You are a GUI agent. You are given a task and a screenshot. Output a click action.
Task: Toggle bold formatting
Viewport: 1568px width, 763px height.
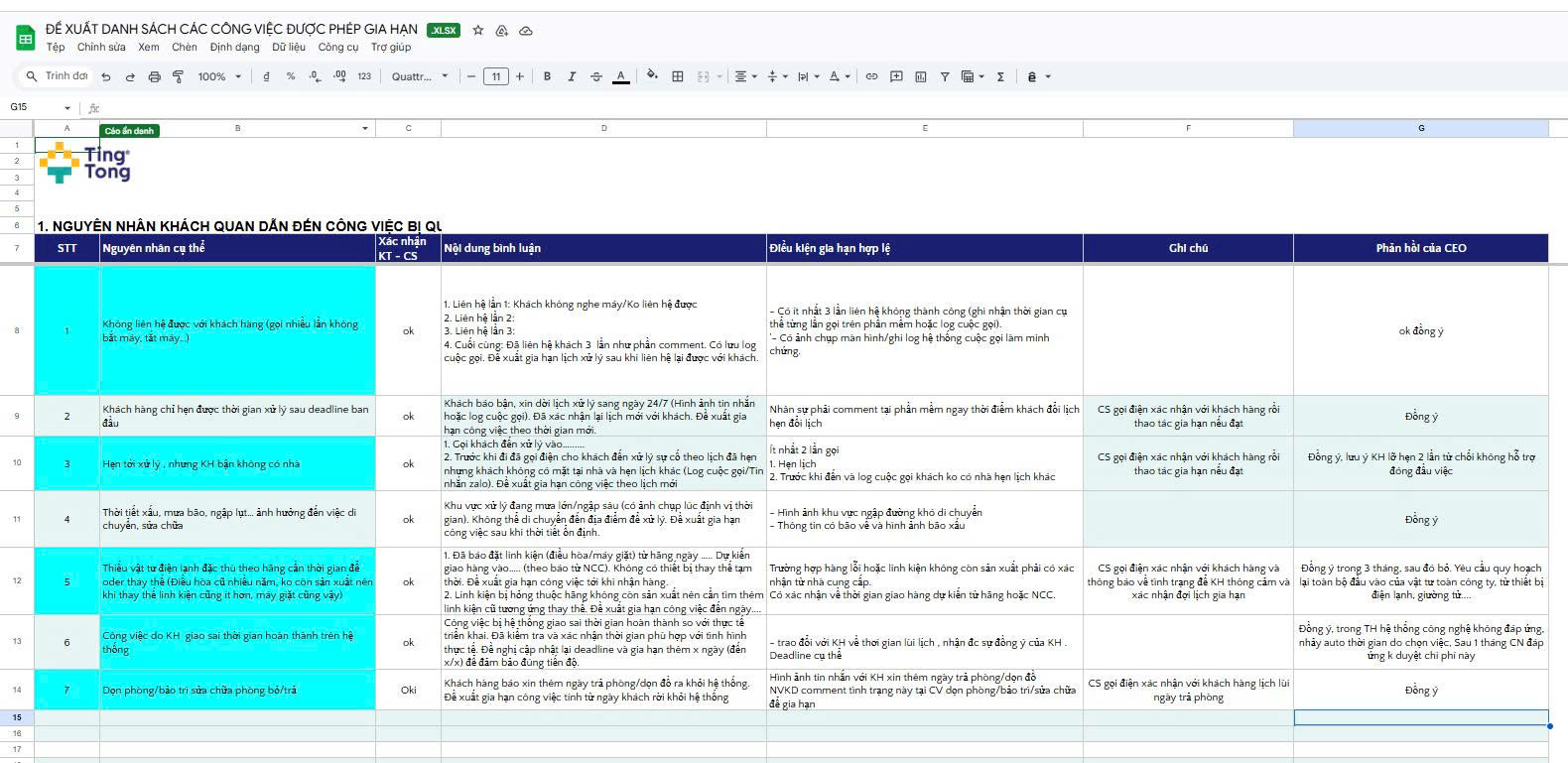(547, 76)
